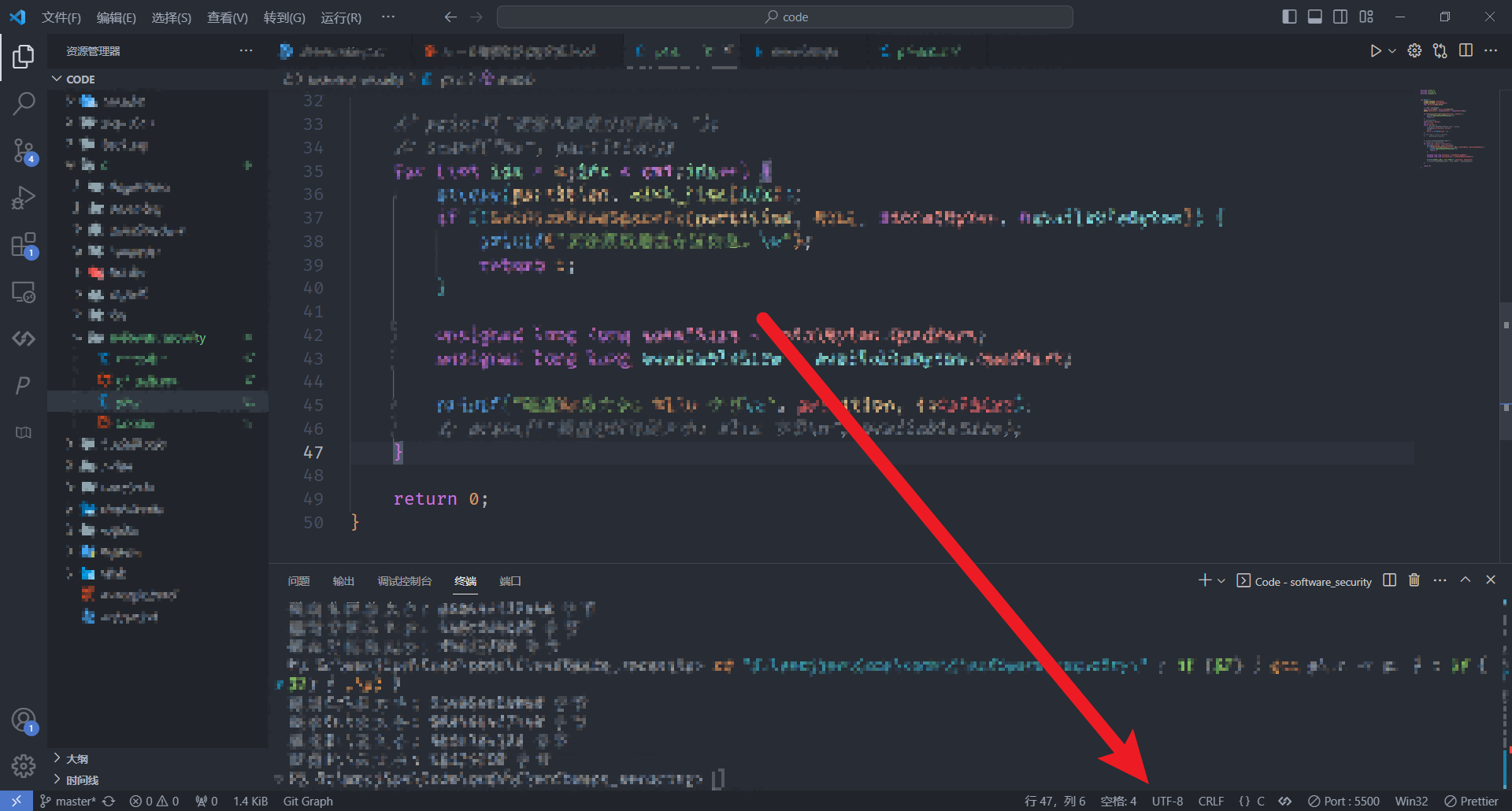Click the code search box in title bar
The width and height of the screenshot is (1512, 811).
click(x=785, y=17)
